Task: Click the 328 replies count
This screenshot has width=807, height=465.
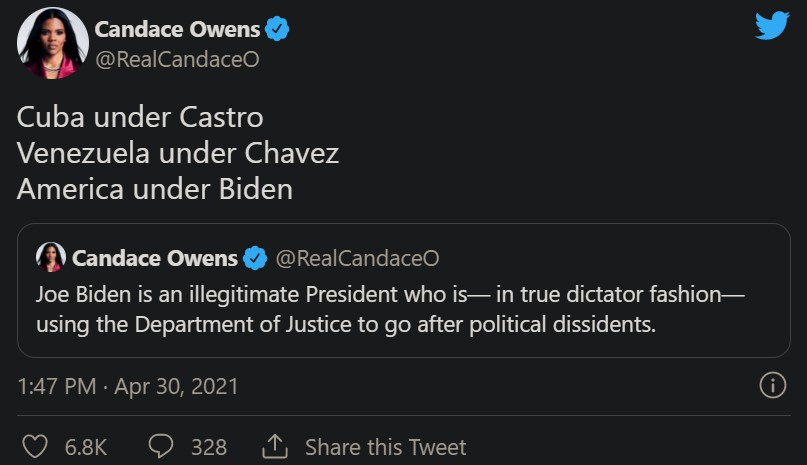Action: (x=208, y=446)
